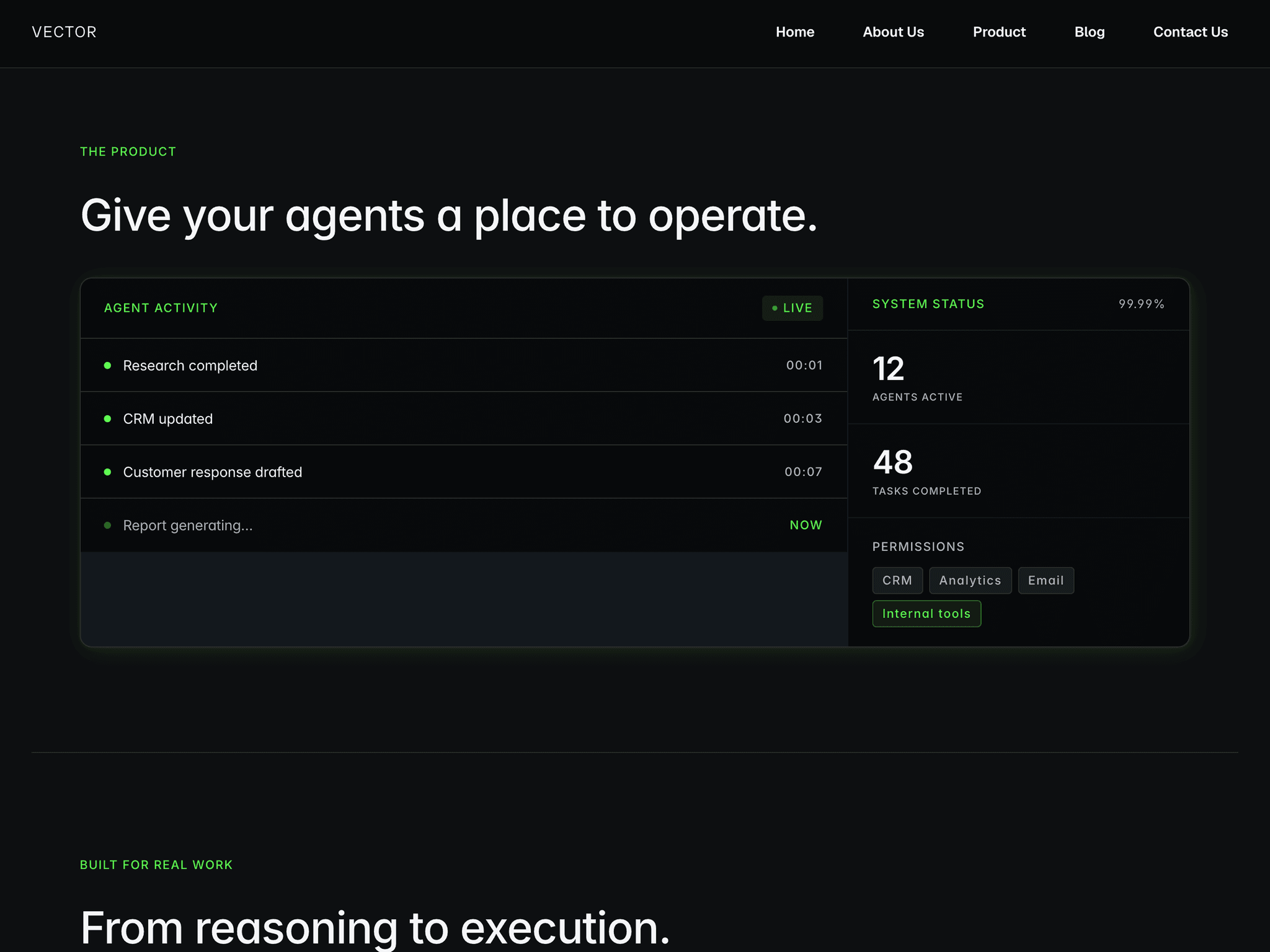Image resolution: width=1270 pixels, height=952 pixels.
Task: Open the Product menu item
Action: (999, 32)
